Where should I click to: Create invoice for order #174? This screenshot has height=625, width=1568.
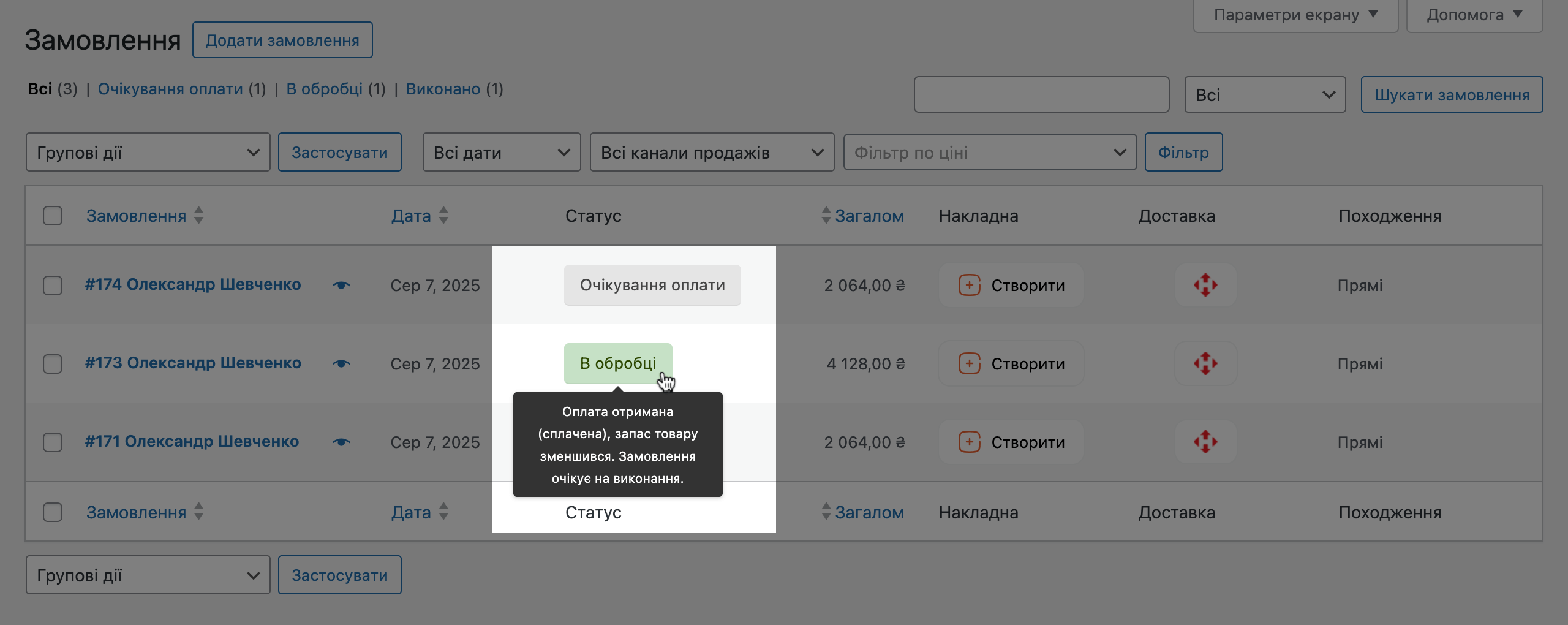click(x=1011, y=285)
